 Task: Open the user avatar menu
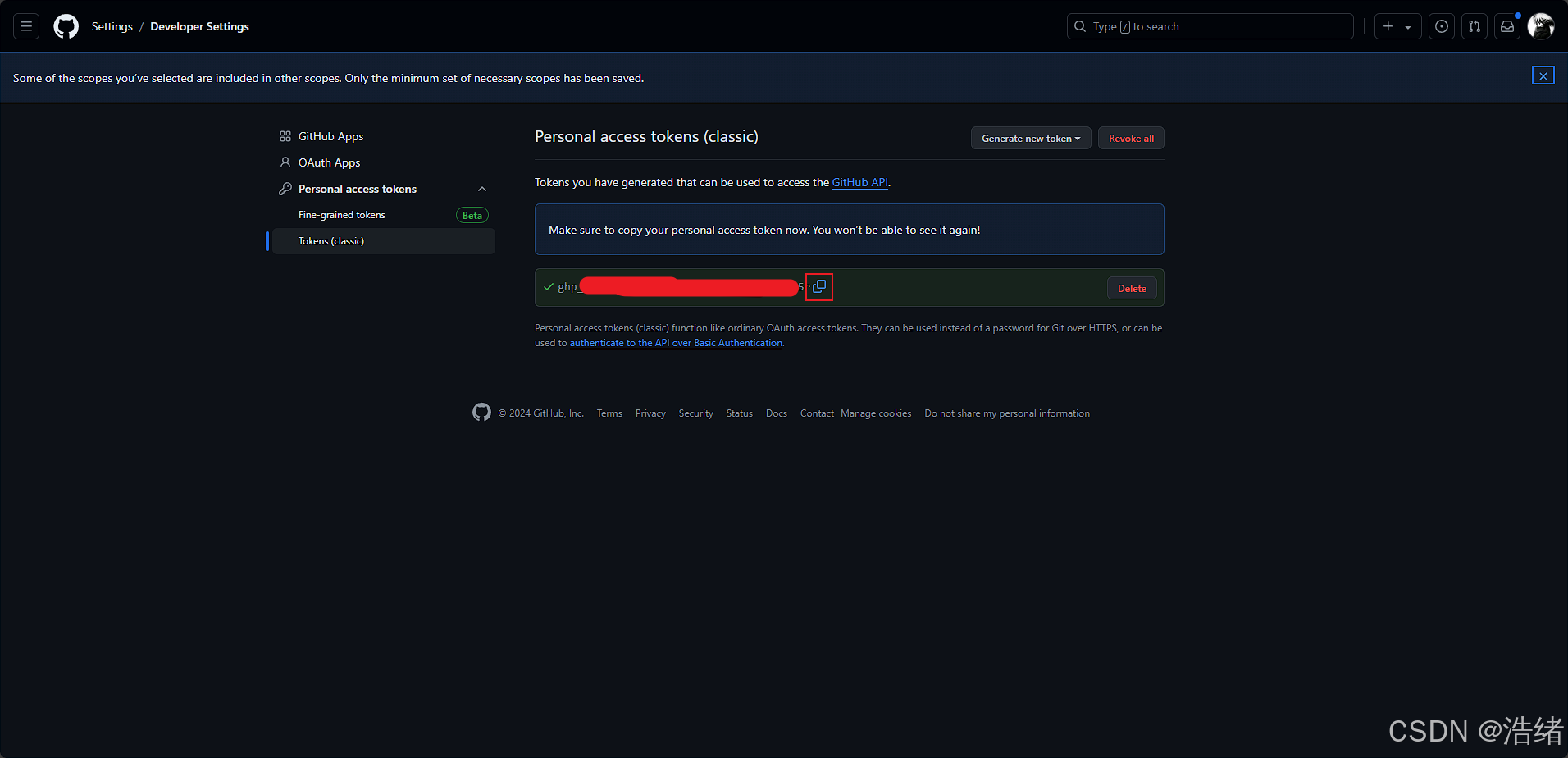[1541, 26]
